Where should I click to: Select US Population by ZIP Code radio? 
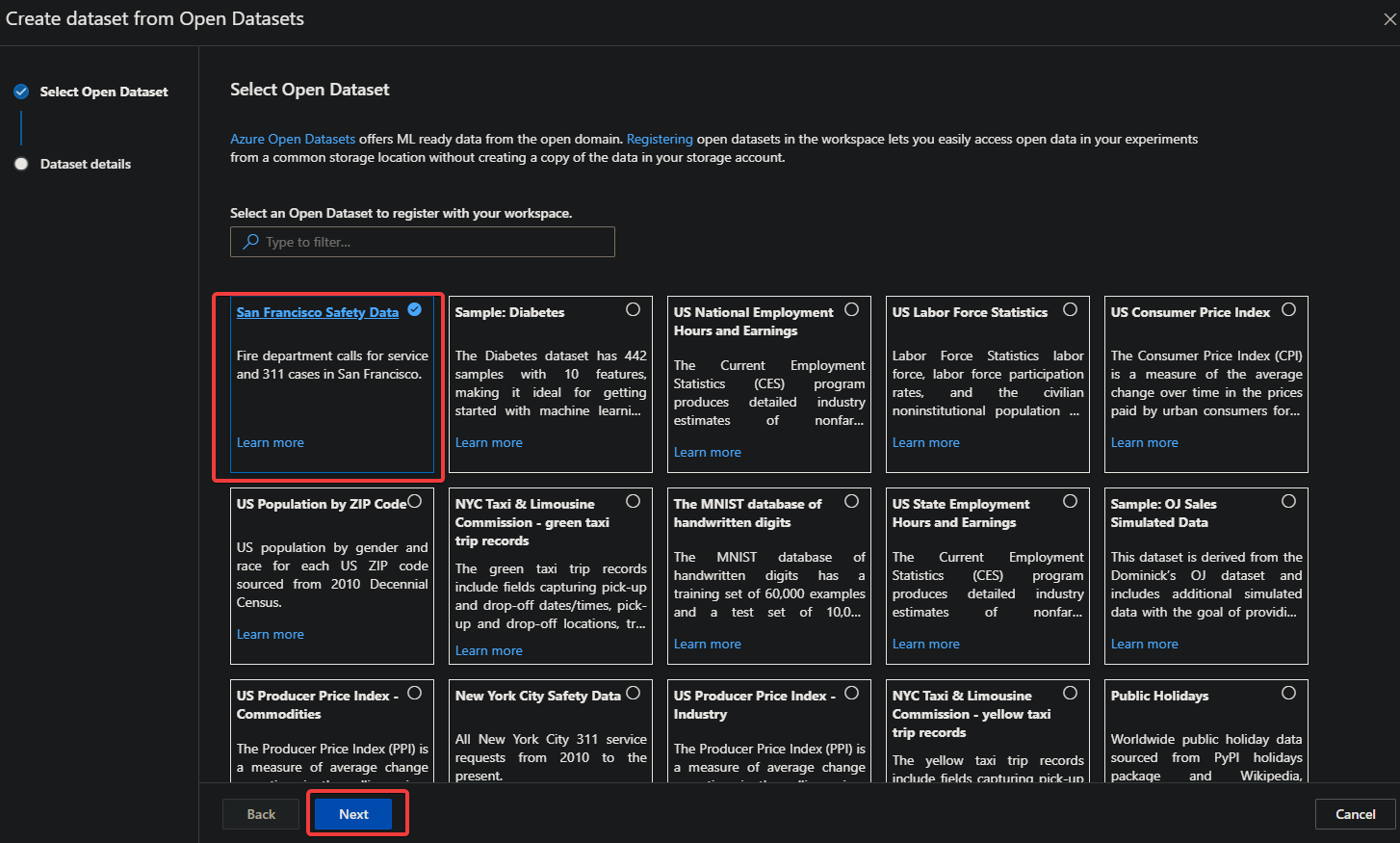415,501
